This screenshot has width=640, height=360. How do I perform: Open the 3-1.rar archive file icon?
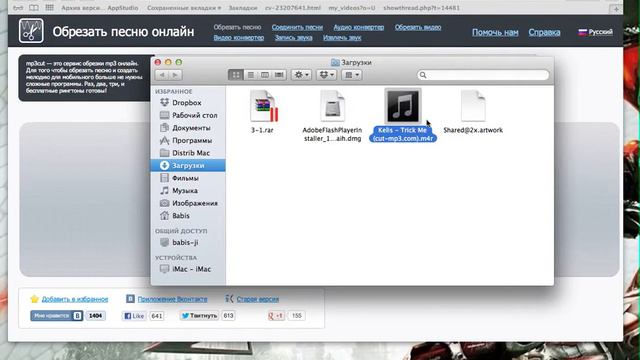(x=264, y=106)
